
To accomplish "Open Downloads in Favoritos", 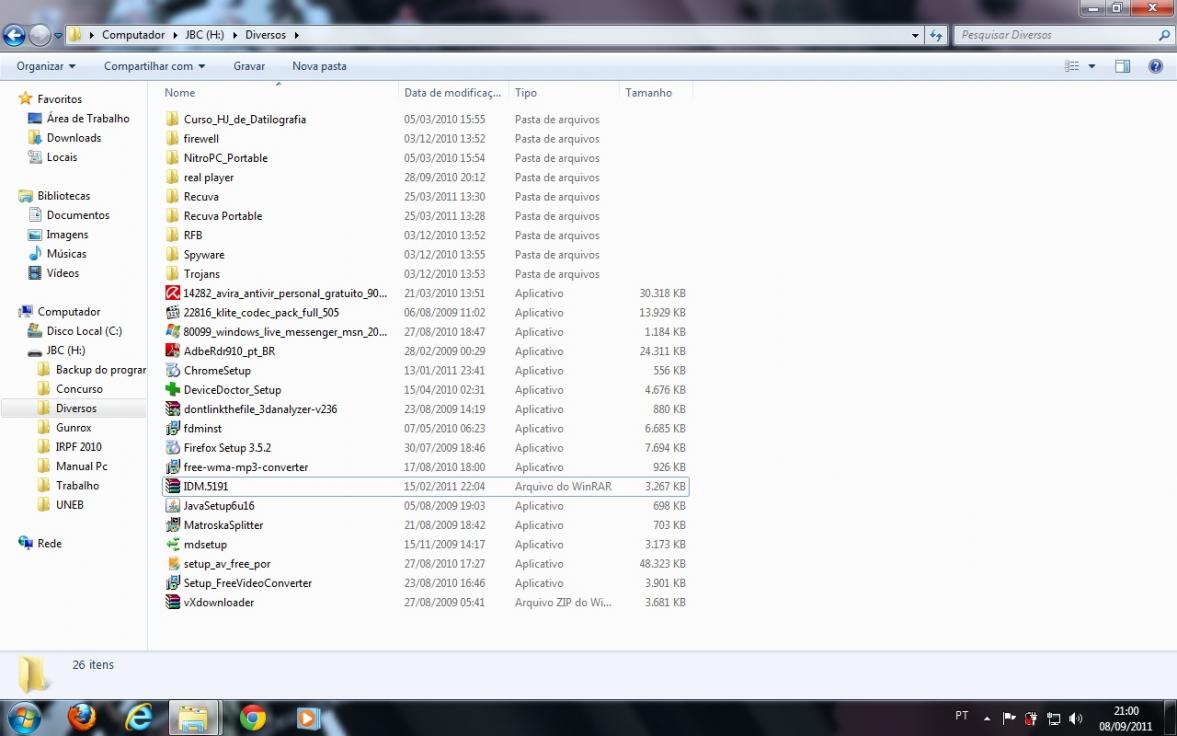I will tap(73, 138).
